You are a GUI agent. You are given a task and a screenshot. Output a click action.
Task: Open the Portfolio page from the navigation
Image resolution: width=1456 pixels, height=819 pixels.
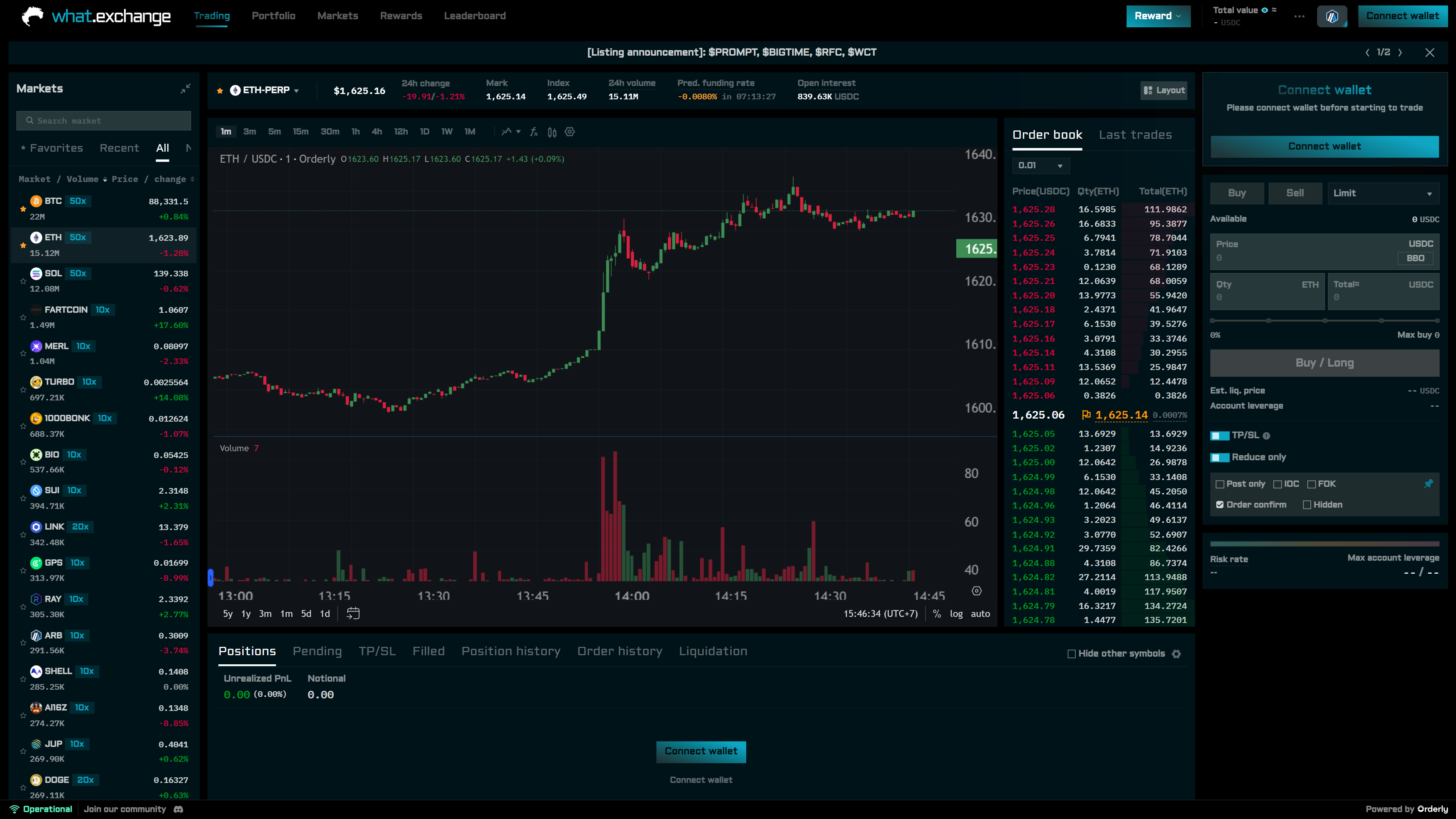273,16
